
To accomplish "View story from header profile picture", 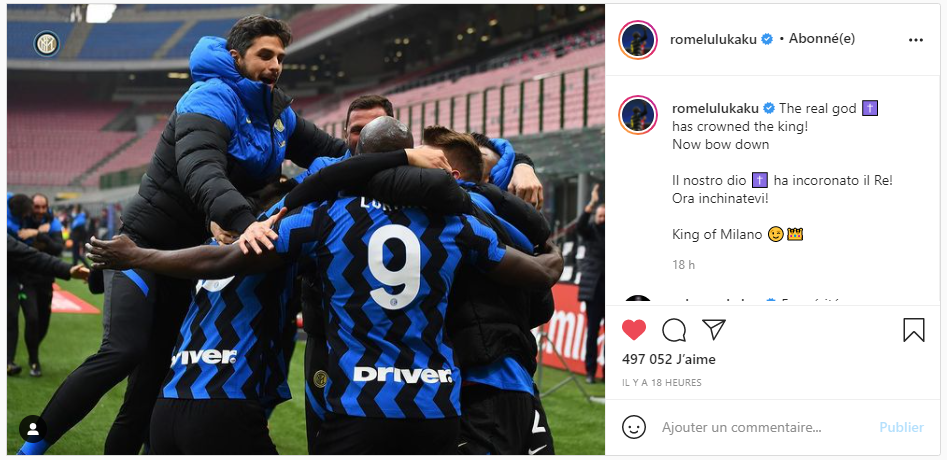I will 638,40.
